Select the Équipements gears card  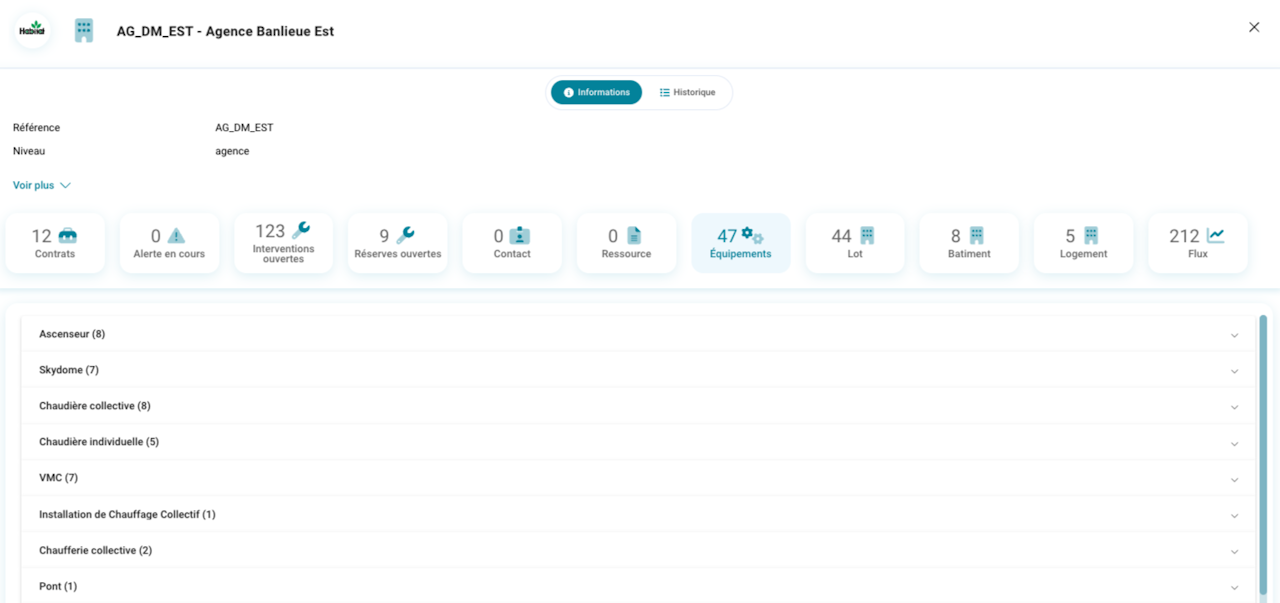click(x=741, y=243)
